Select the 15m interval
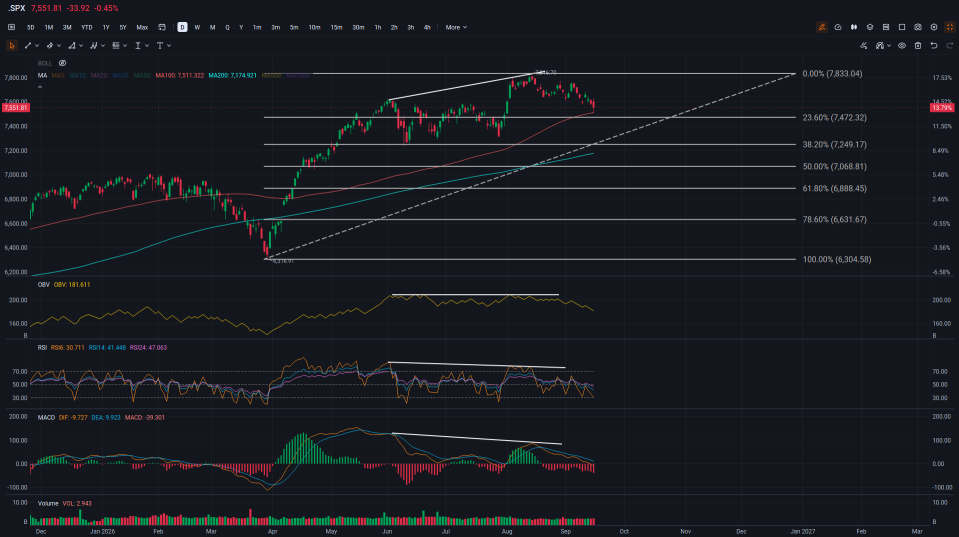 [x=336, y=28]
